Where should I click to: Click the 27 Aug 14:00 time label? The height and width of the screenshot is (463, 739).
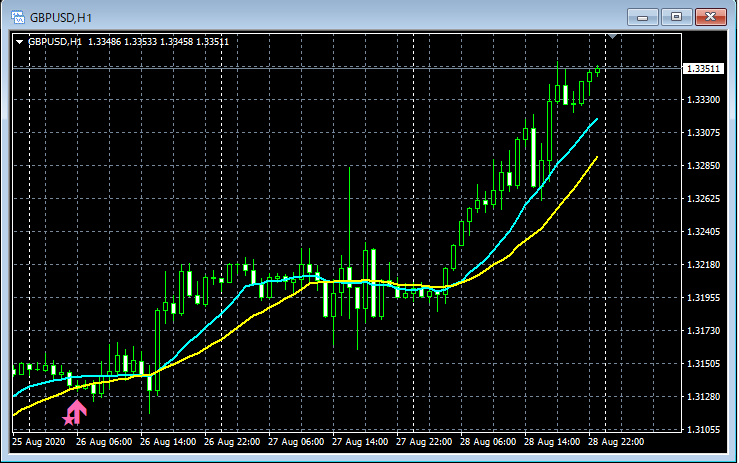tap(360, 442)
